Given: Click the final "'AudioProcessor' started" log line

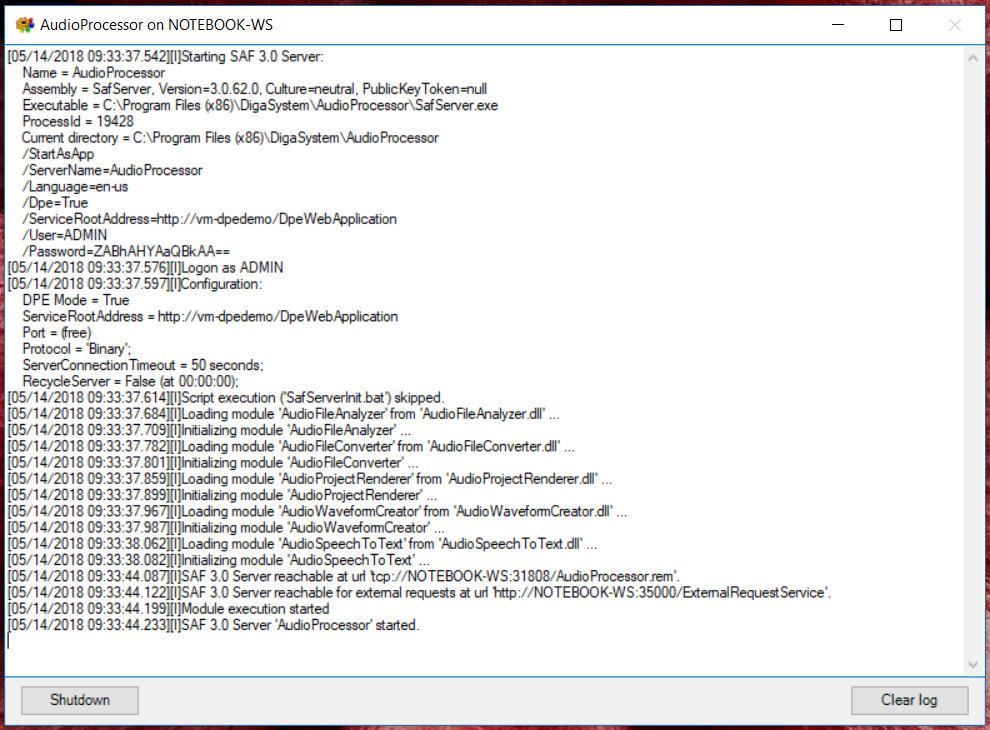Looking at the screenshot, I should tap(300, 625).
